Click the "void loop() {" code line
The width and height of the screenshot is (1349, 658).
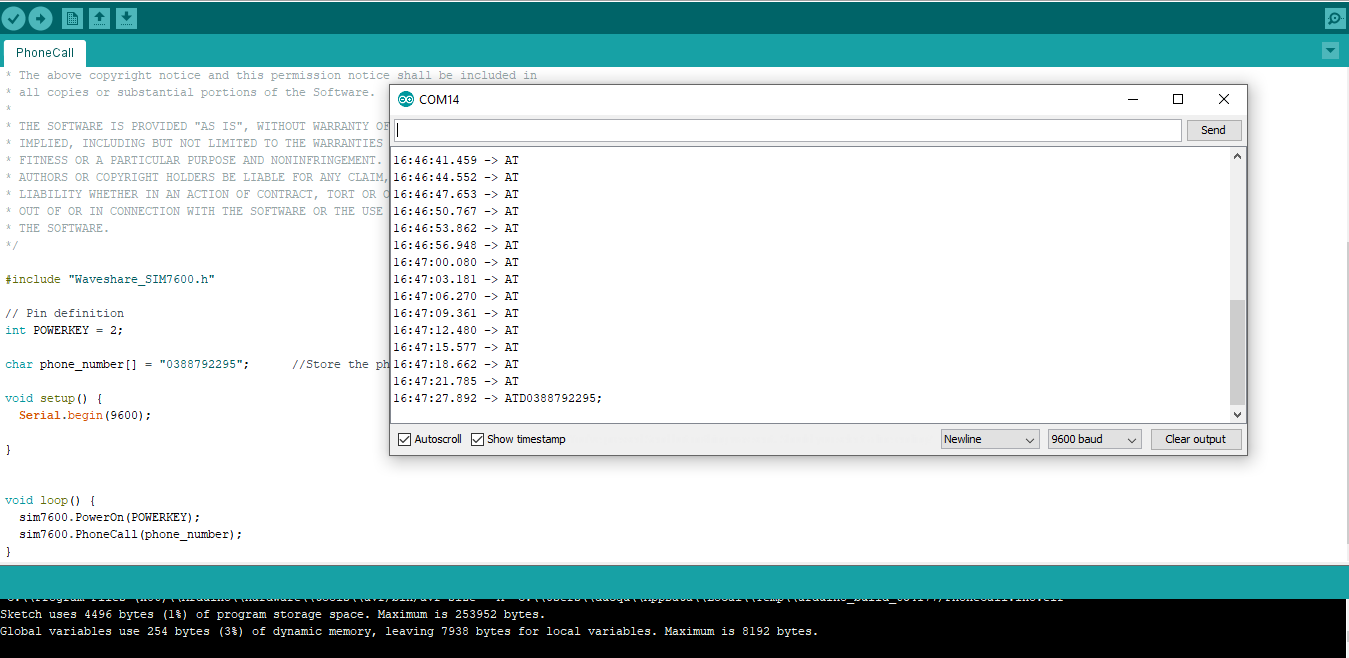click(50, 500)
